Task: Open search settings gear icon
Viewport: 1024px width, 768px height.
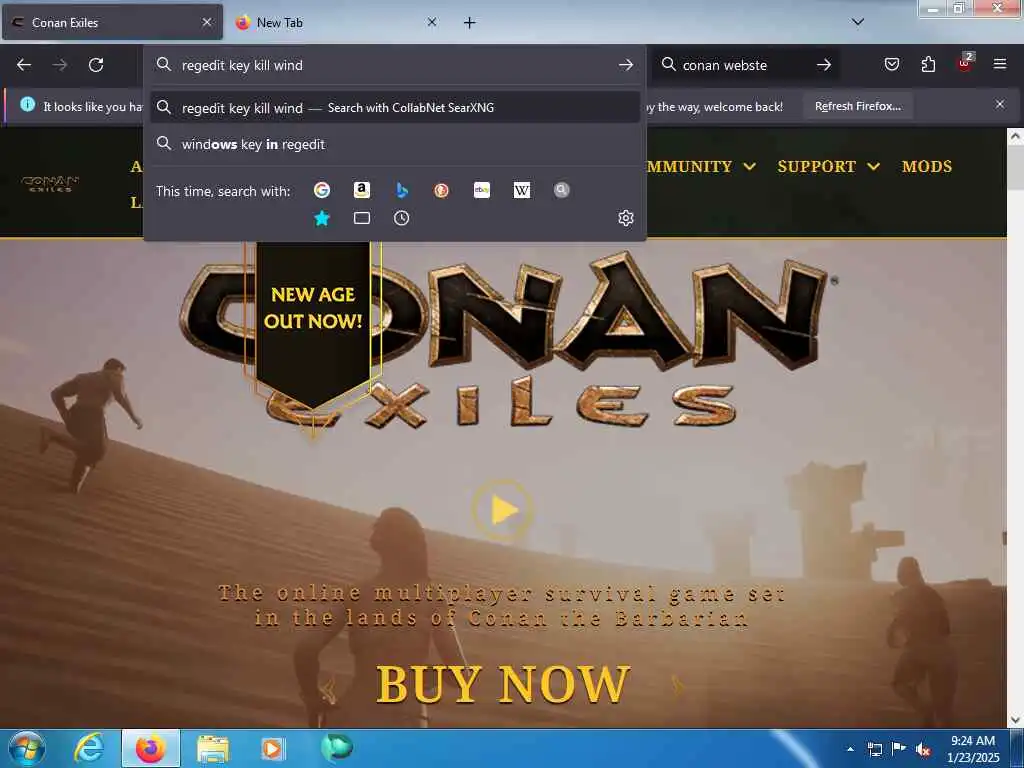Action: tap(626, 218)
